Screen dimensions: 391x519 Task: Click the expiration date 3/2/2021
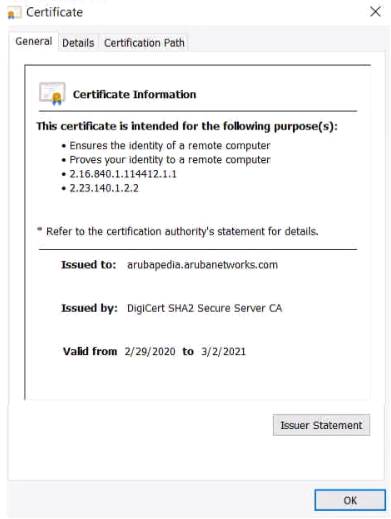[223, 352]
